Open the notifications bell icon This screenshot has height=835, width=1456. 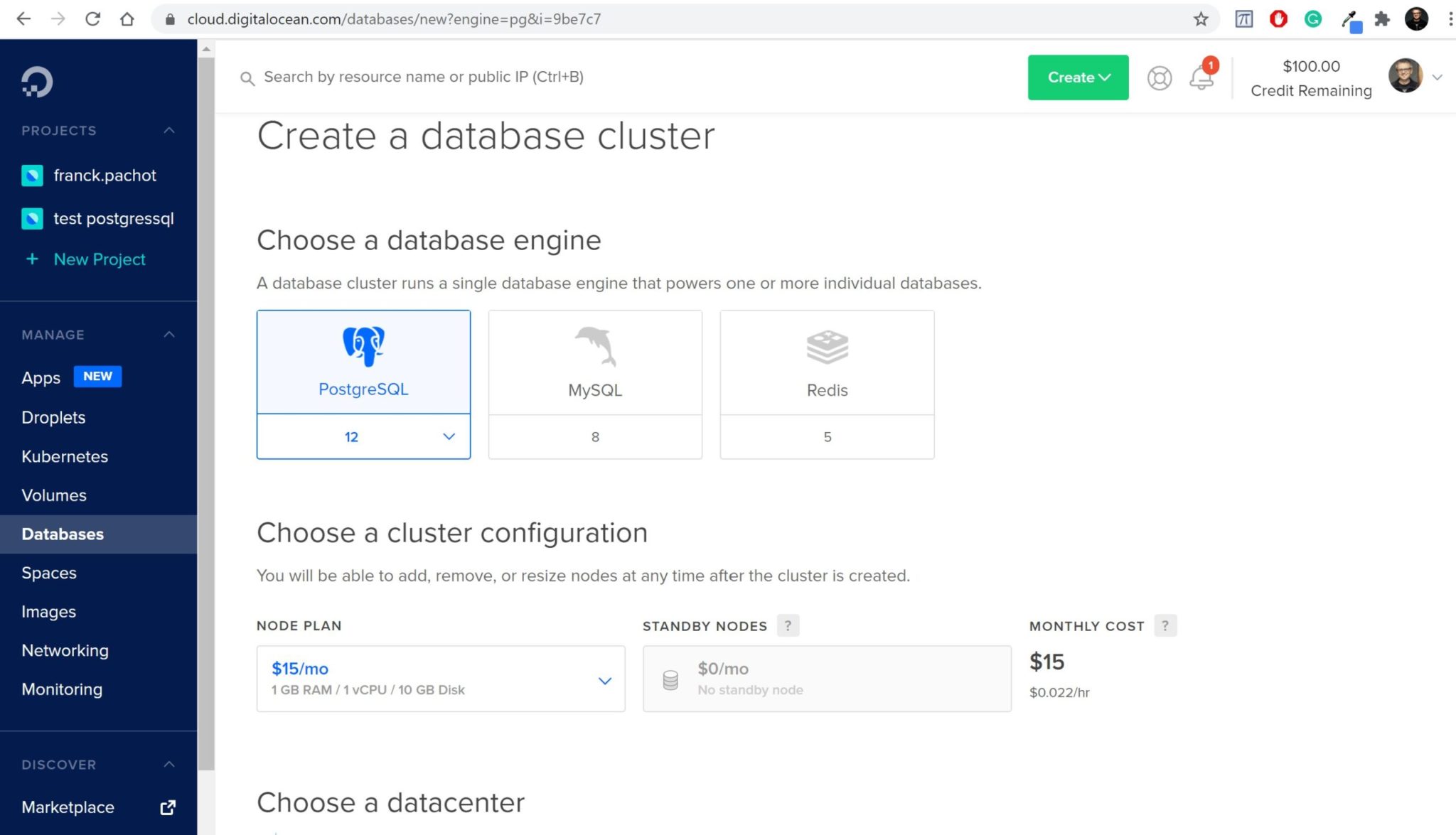tap(1201, 77)
